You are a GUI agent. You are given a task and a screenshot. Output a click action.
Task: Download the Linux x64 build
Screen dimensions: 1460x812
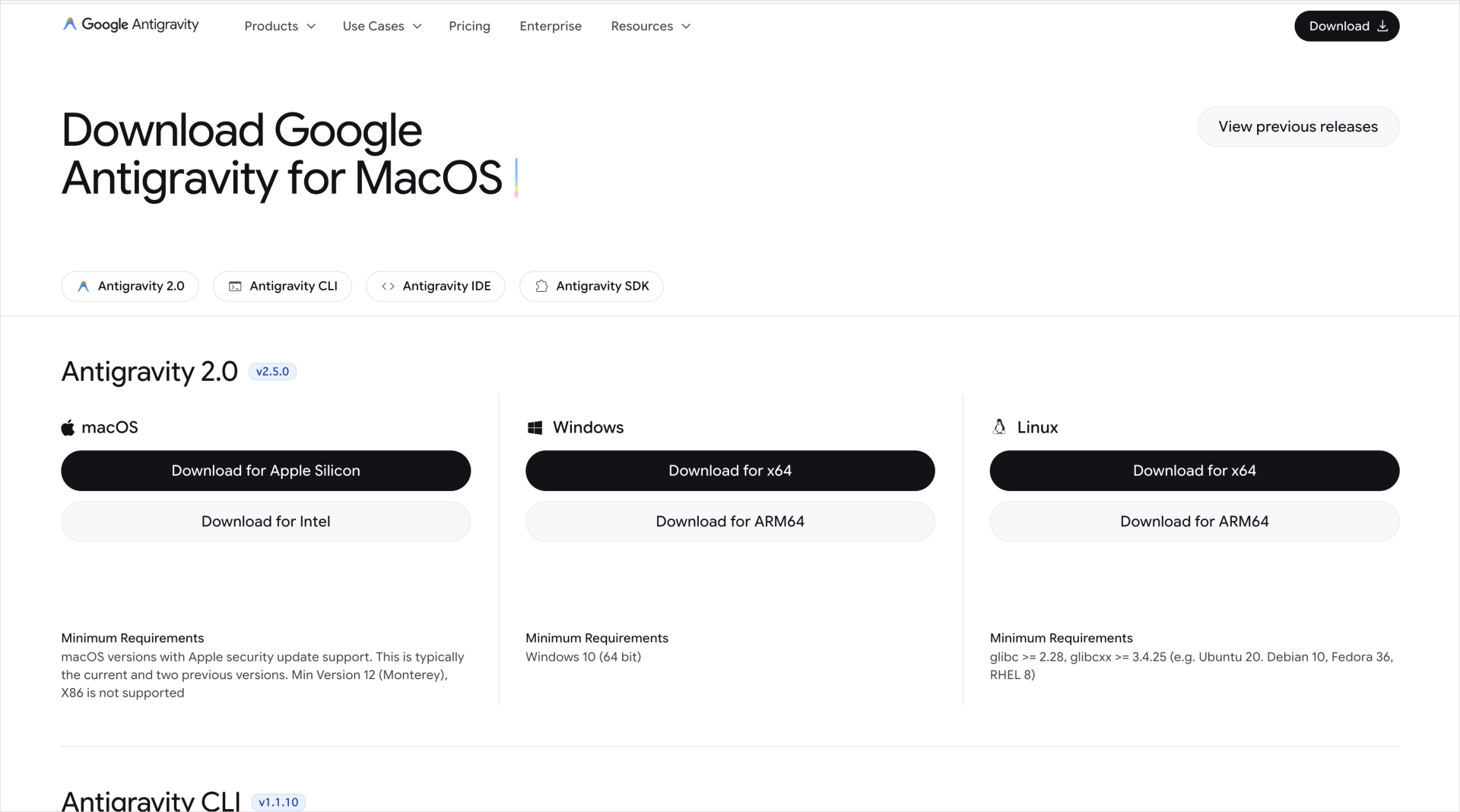click(1195, 471)
